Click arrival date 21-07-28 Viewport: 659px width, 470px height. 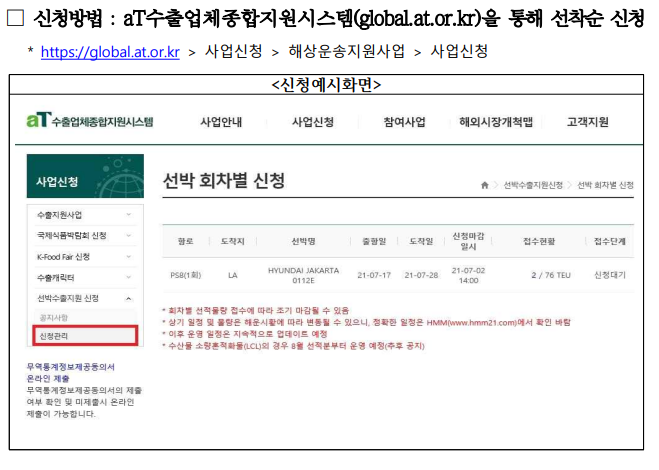click(x=421, y=275)
